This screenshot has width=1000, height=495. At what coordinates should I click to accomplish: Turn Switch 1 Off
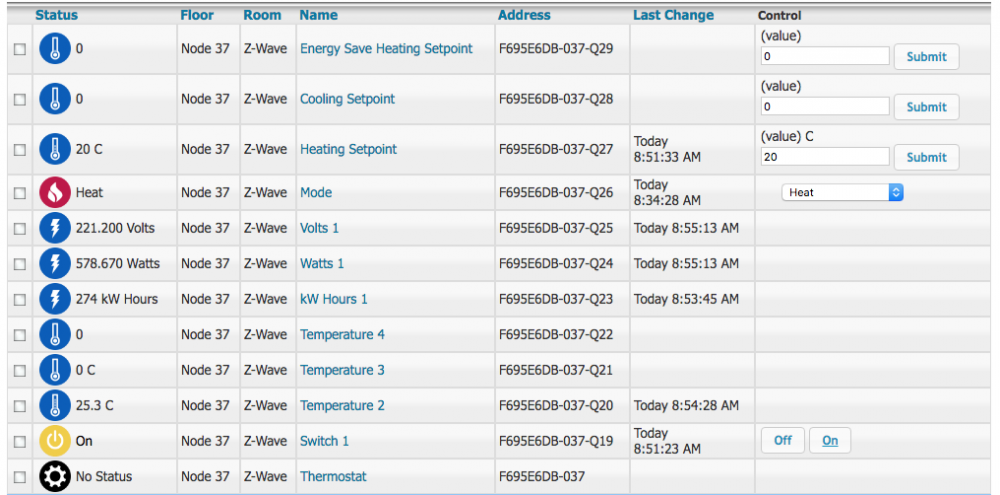[x=783, y=440]
